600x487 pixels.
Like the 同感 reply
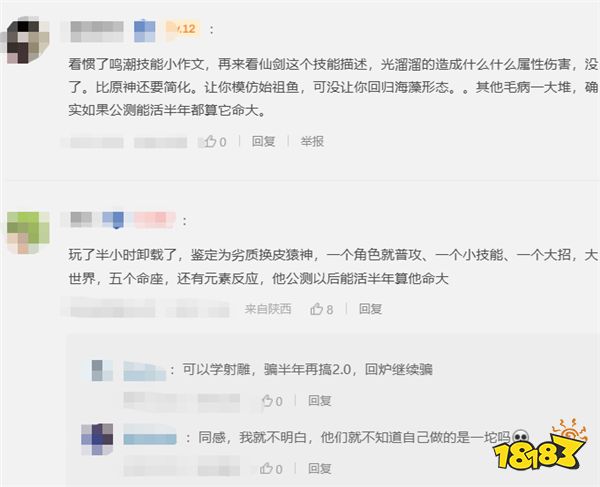click(271, 469)
